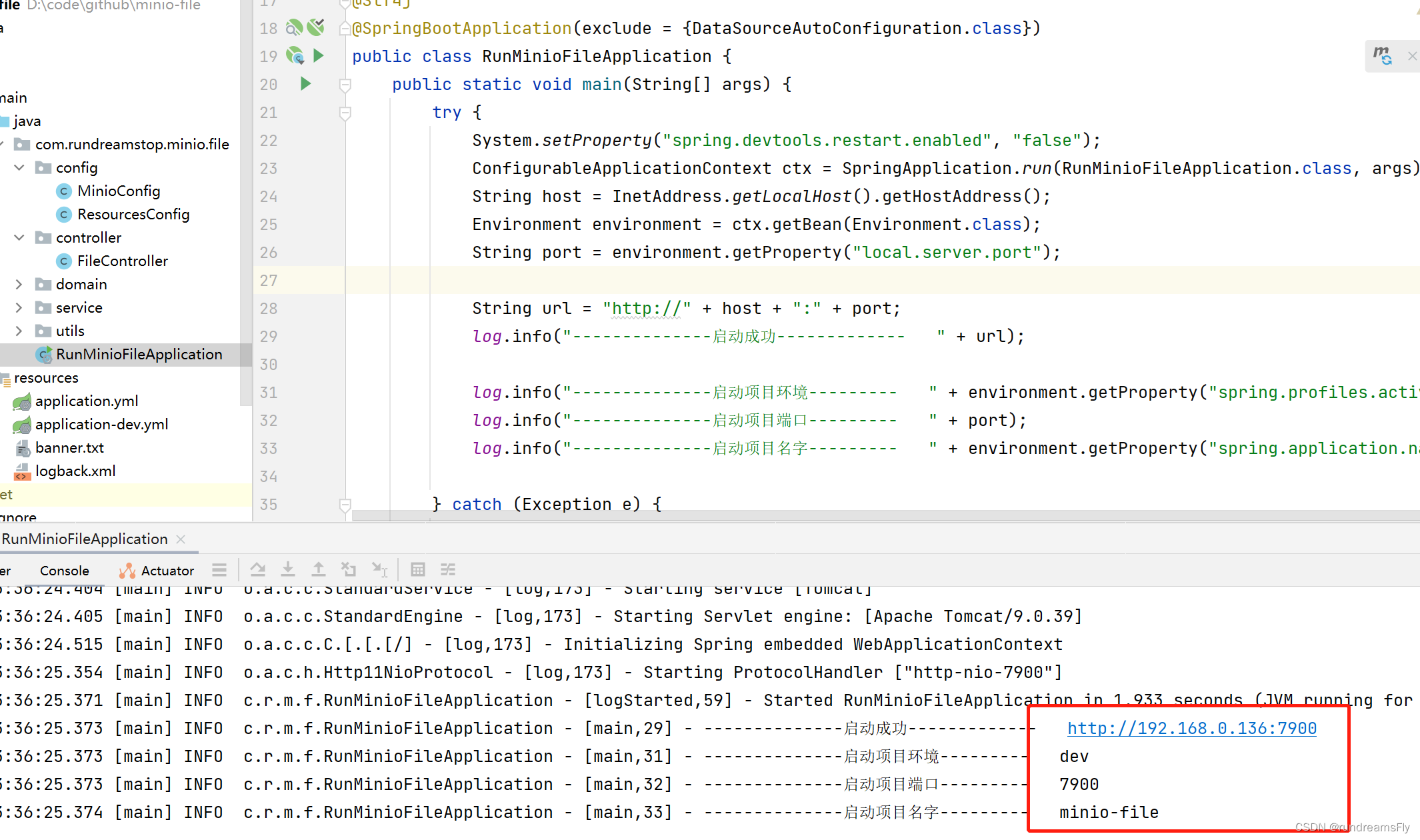Click "local.server.port" string on line 26

click(947, 253)
